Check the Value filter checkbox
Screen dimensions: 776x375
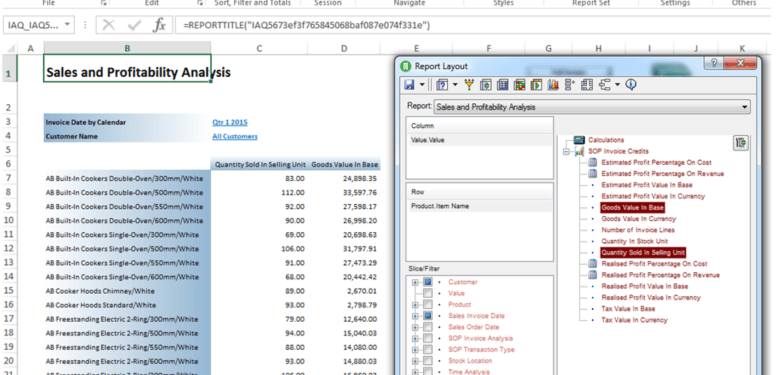pyautogui.click(x=428, y=293)
